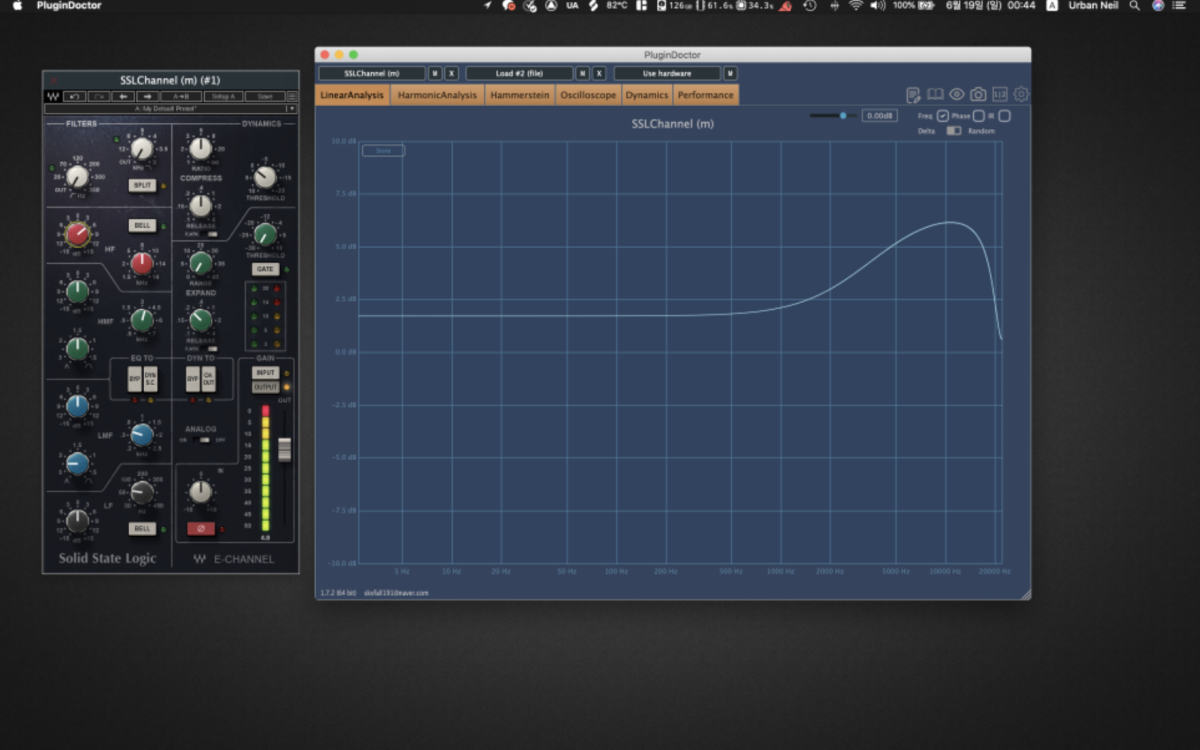Toggle the LF BELL button

click(x=142, y=528)
